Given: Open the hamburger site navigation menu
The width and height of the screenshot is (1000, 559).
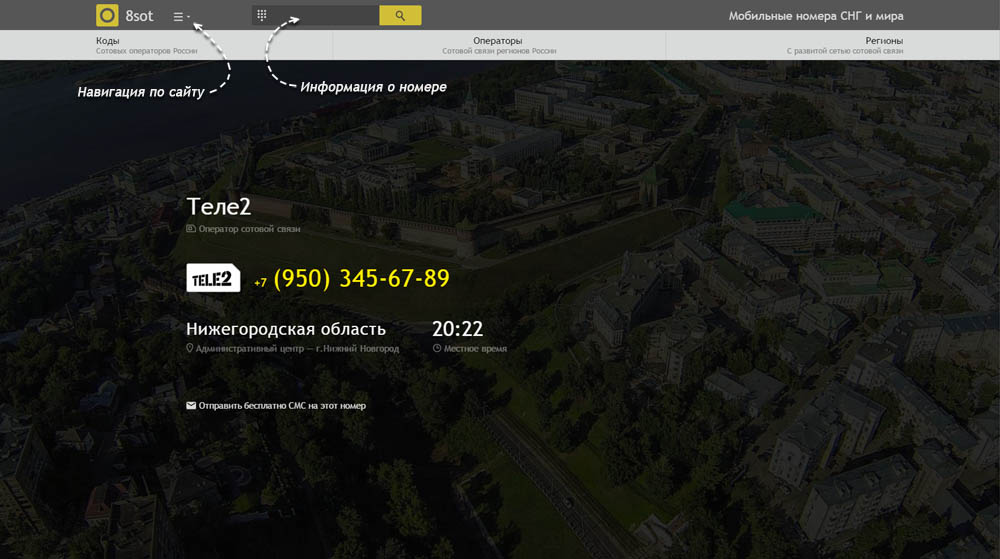Looking at the screenshot, I should (181, 17).
